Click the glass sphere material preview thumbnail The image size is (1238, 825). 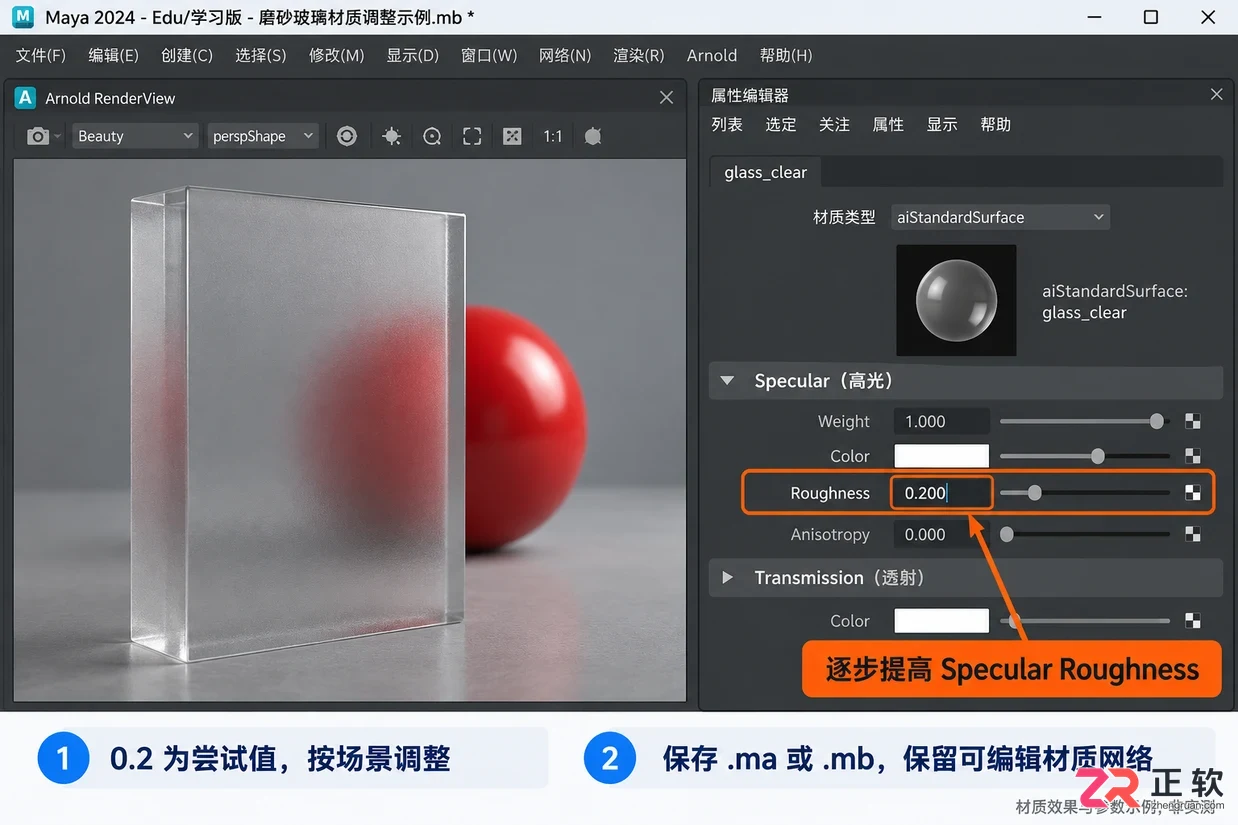[956, 300]
